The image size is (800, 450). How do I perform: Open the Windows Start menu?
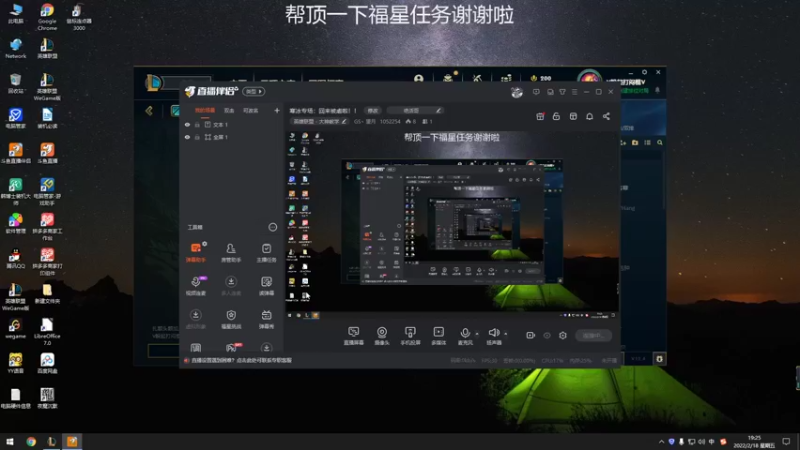point(10,441)
